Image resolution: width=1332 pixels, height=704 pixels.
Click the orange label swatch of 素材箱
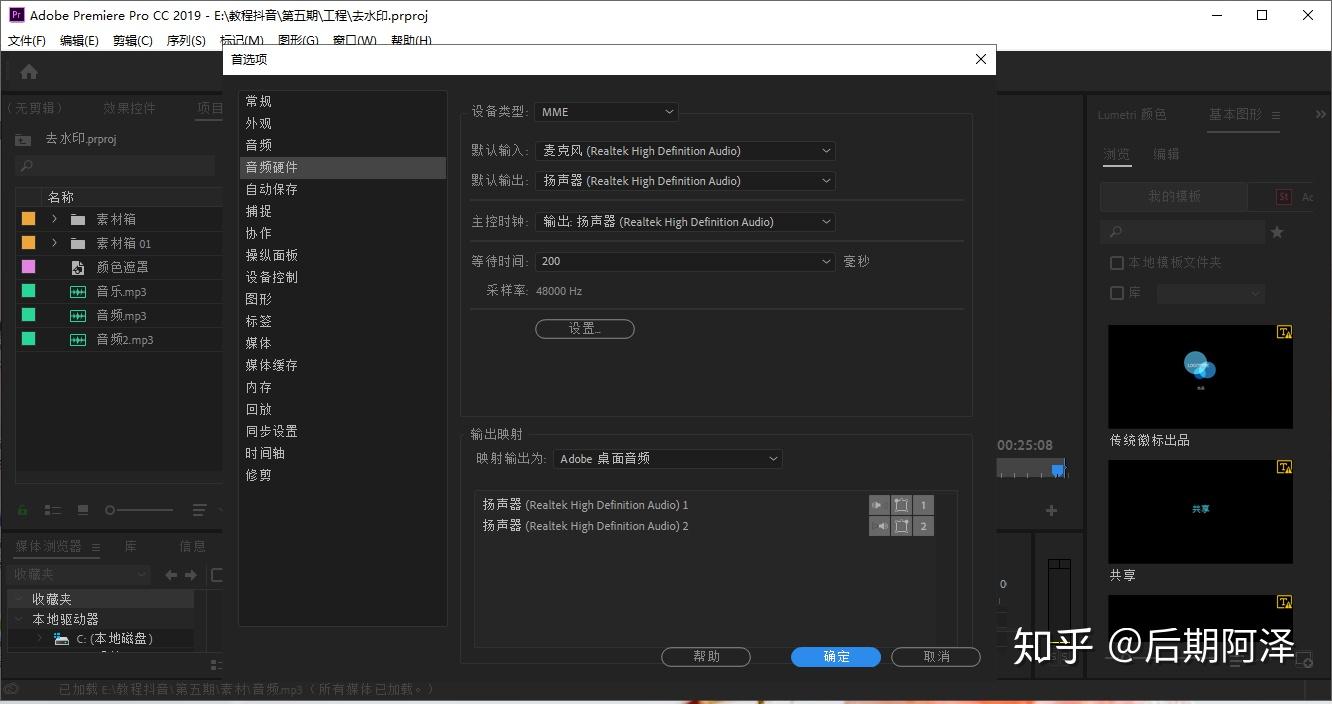coord(28,219)
